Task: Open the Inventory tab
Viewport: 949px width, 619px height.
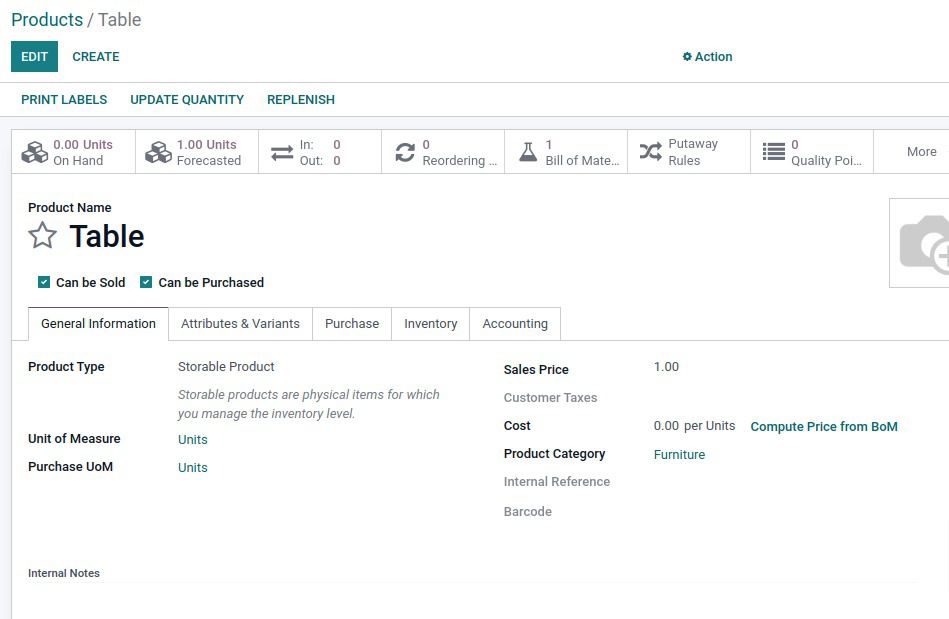Action: (430, 324)
